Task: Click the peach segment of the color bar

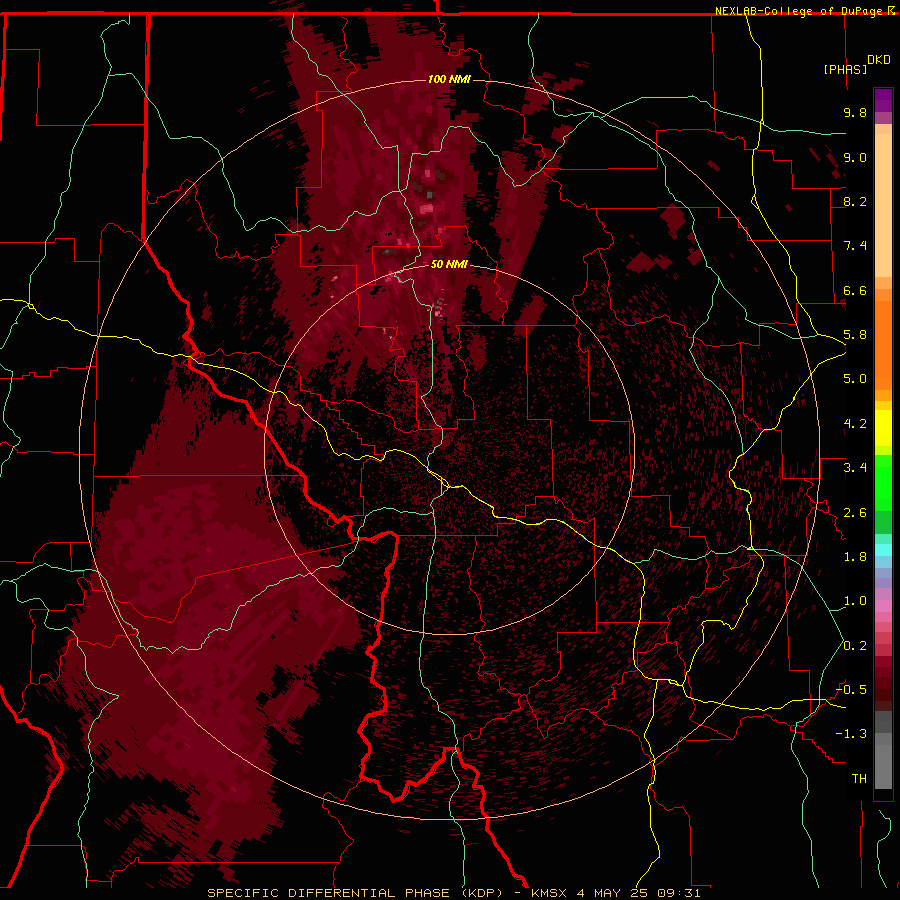Action: click(883, 205)
